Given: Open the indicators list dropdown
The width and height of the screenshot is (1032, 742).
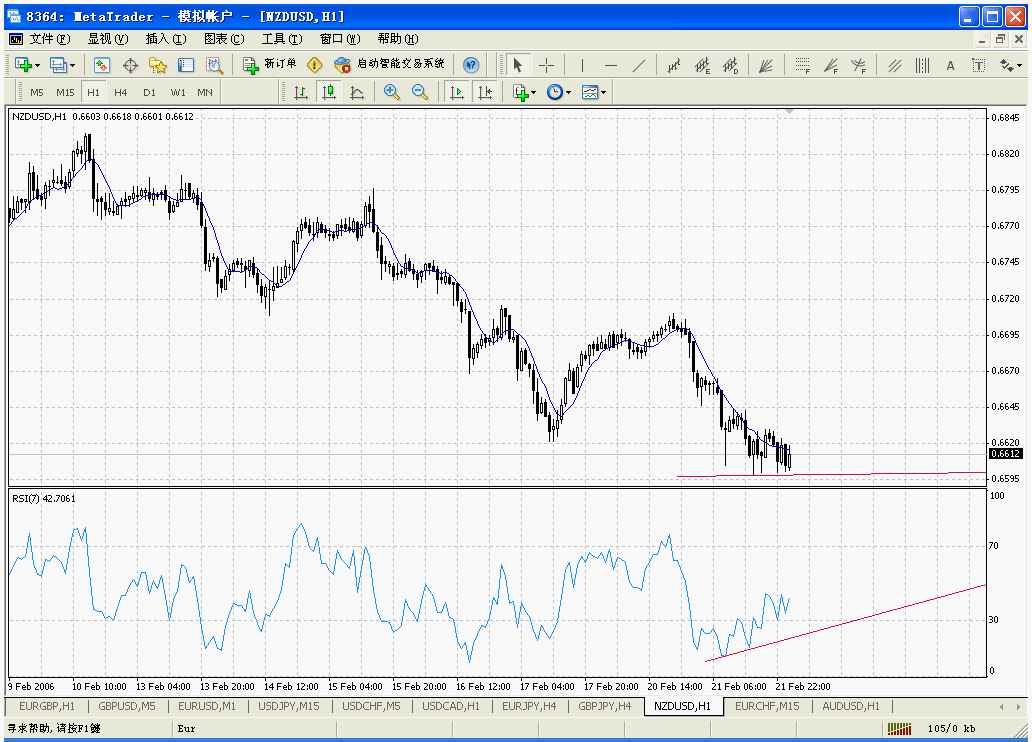Looking at the screenshot, I should [x=524, y=92].
